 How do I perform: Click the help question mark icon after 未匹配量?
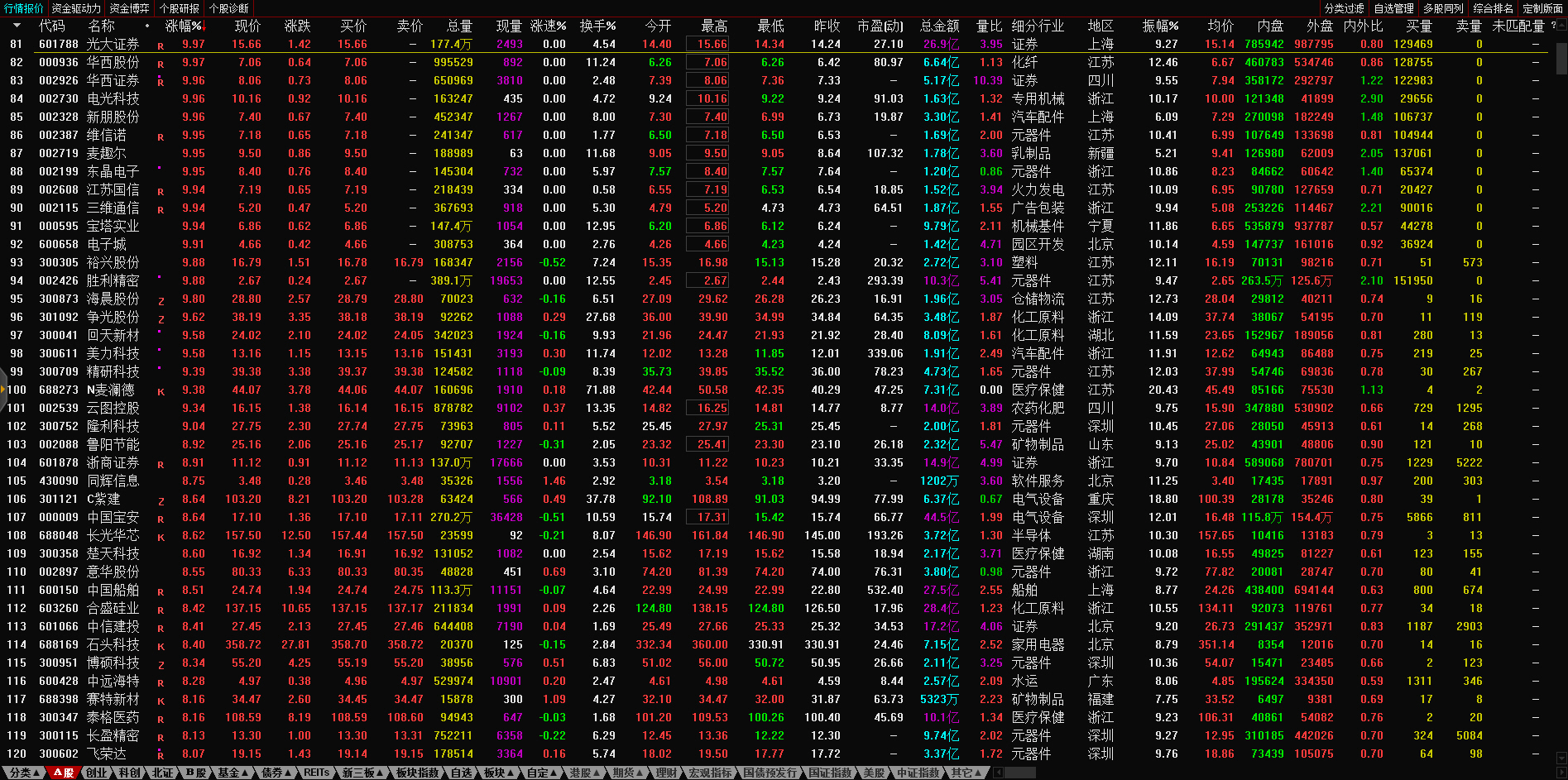tap(1553, 26)
